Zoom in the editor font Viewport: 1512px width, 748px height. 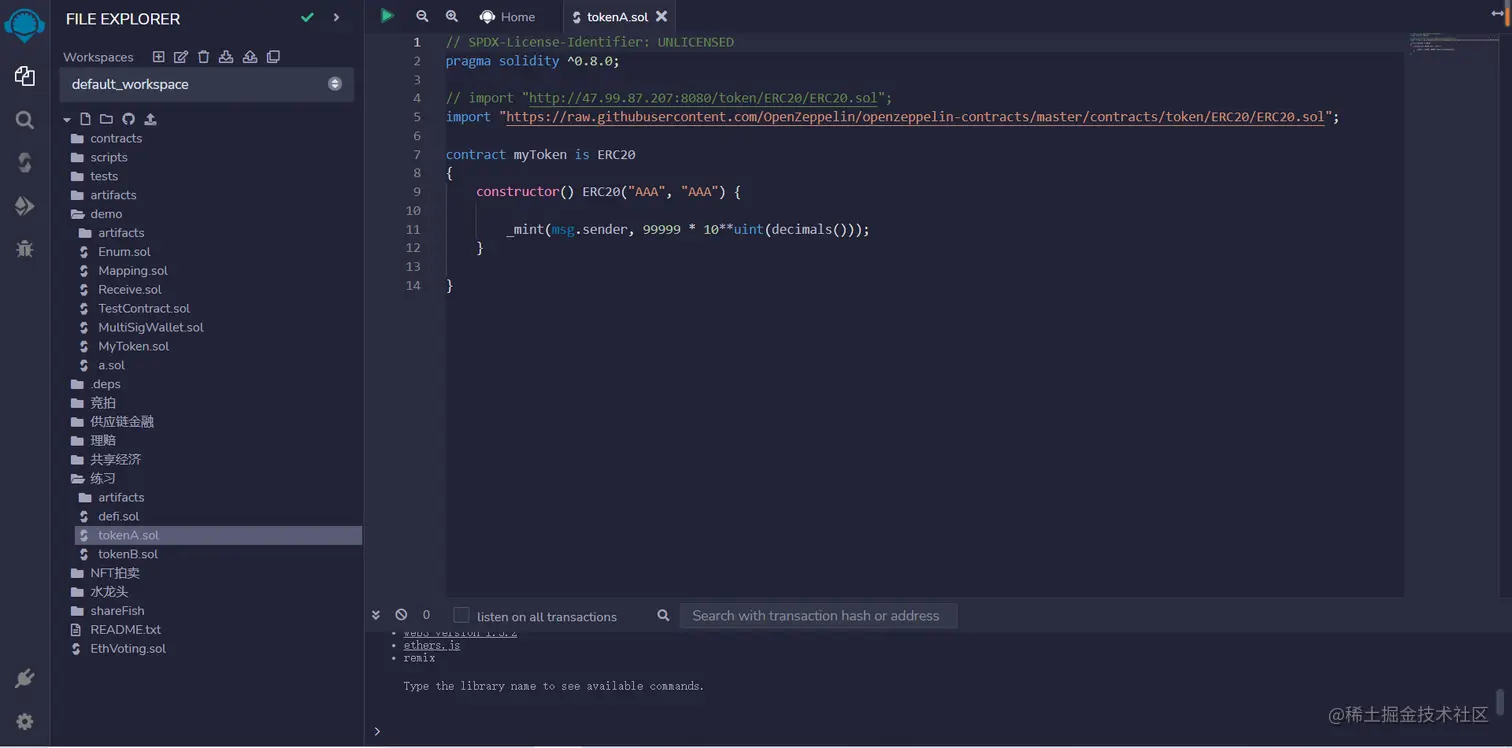click(452, 16)
